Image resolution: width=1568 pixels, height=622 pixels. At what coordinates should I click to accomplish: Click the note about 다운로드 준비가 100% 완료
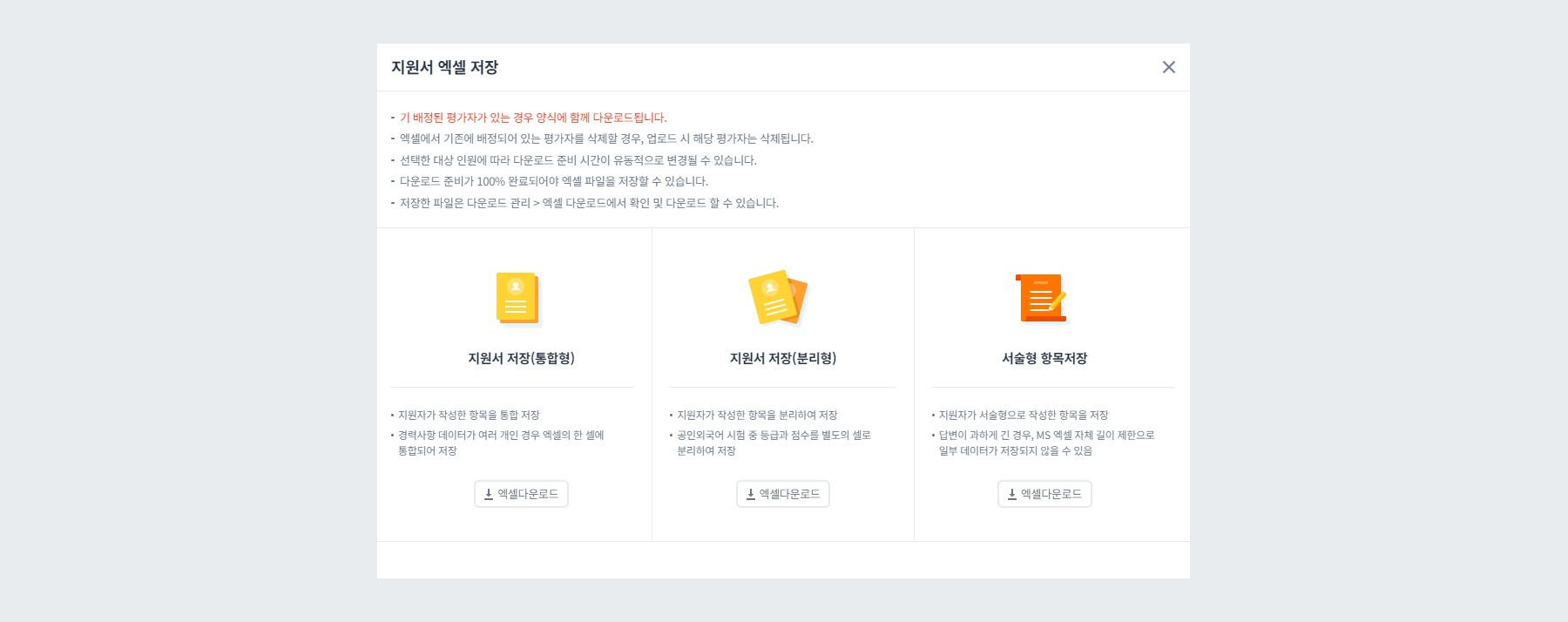point(554,181)
